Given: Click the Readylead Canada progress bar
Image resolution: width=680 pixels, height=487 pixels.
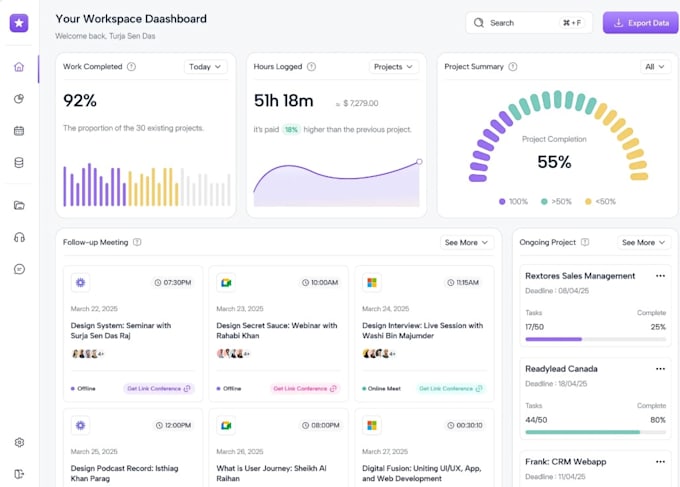Looking at the screenshot, I should pos(595,432).
